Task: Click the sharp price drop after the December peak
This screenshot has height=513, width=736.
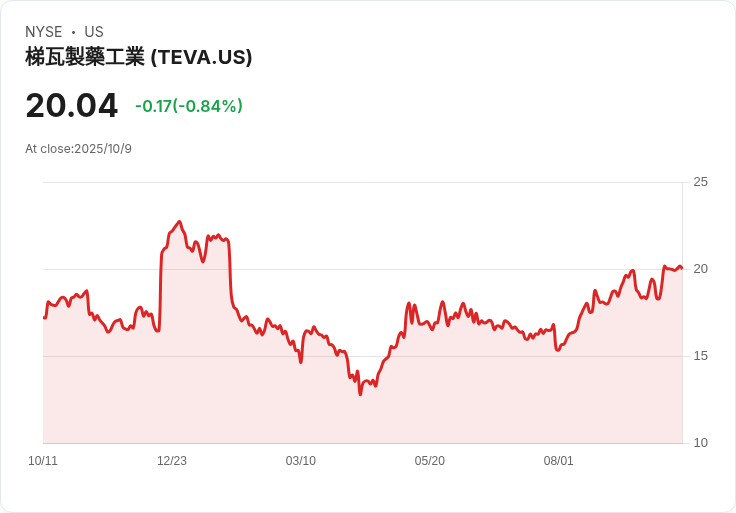Action: (x=230, y=272)
